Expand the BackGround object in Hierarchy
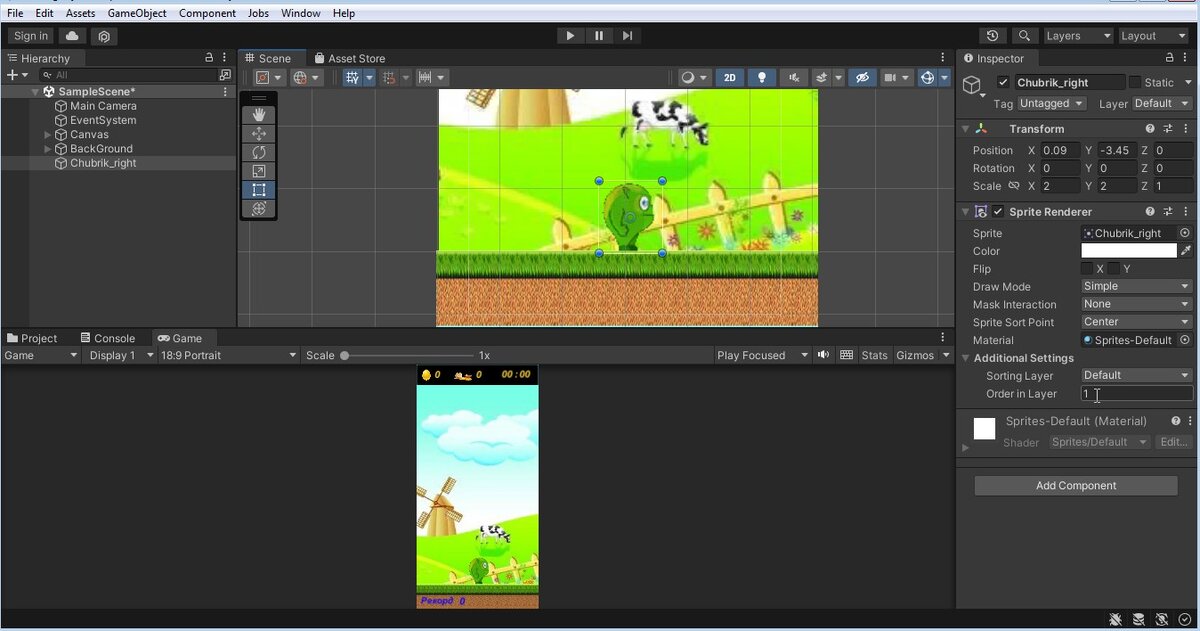The image size is (1200, 631). click(x=48, y=148)
